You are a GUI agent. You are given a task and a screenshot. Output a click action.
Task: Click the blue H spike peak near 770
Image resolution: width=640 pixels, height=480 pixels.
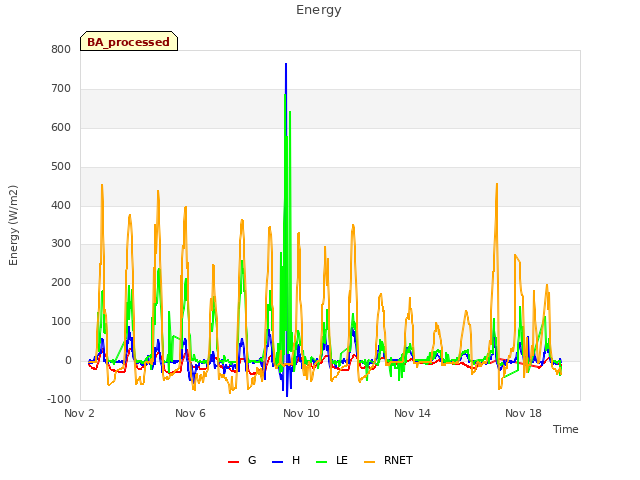point(286,64)
